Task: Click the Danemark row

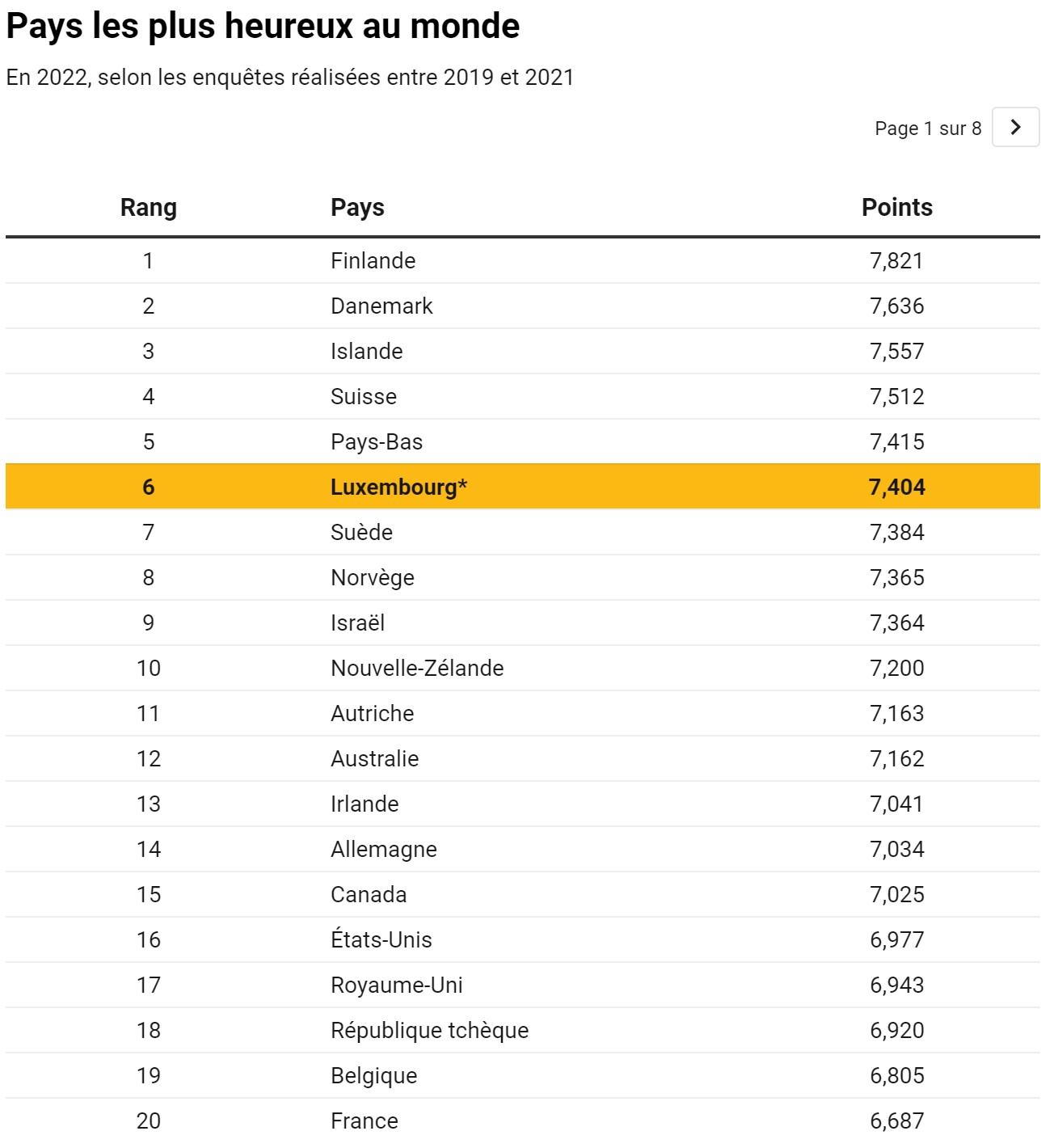Action: pos(522,306)
